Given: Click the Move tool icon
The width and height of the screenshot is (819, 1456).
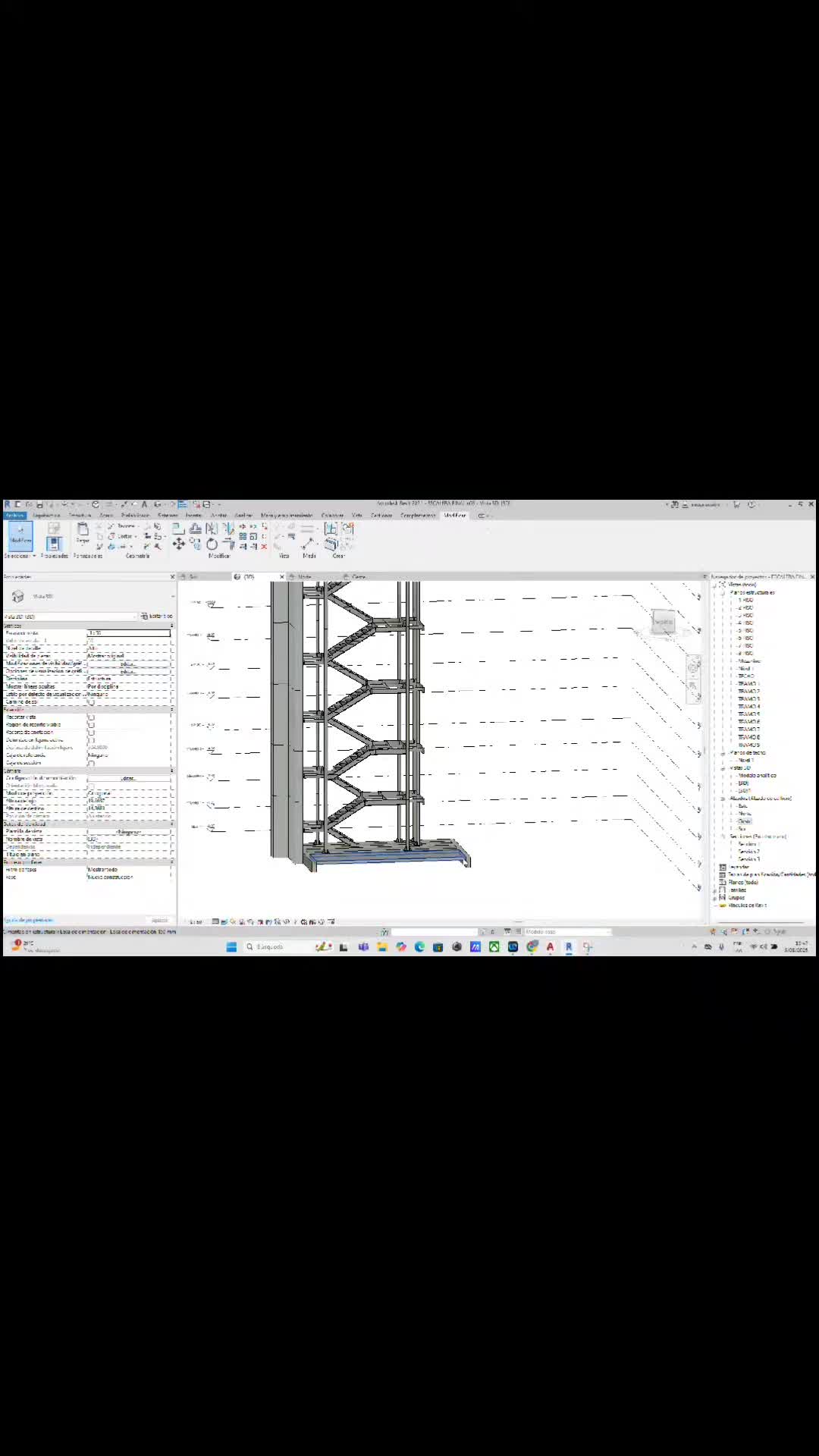Looking at the screenshot, I should pyautogui.click(x=179, y=544).
